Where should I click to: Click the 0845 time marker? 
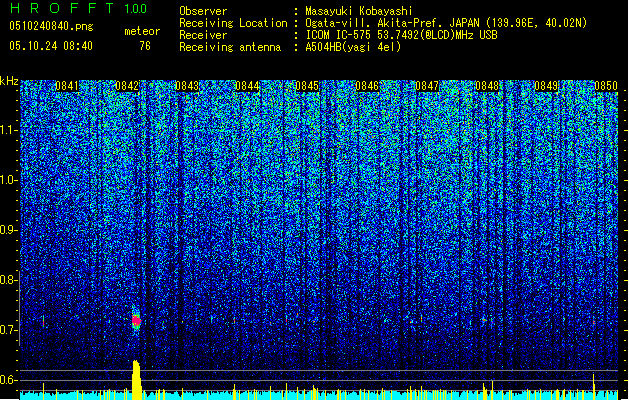(x=307, y=86)
